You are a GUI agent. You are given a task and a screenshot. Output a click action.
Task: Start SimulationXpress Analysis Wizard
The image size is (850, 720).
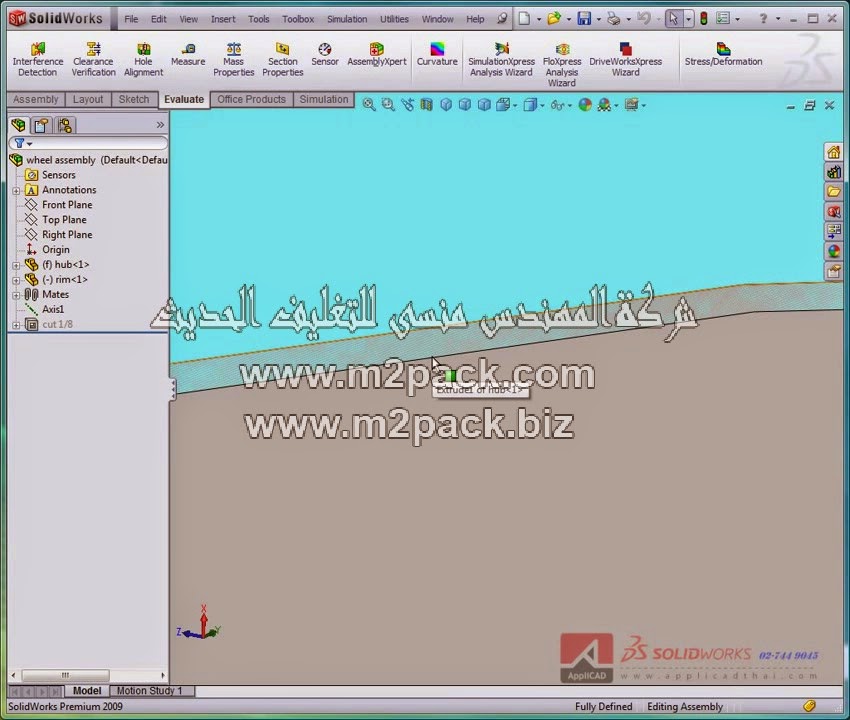pyautogui.click(x=501, y=60)
